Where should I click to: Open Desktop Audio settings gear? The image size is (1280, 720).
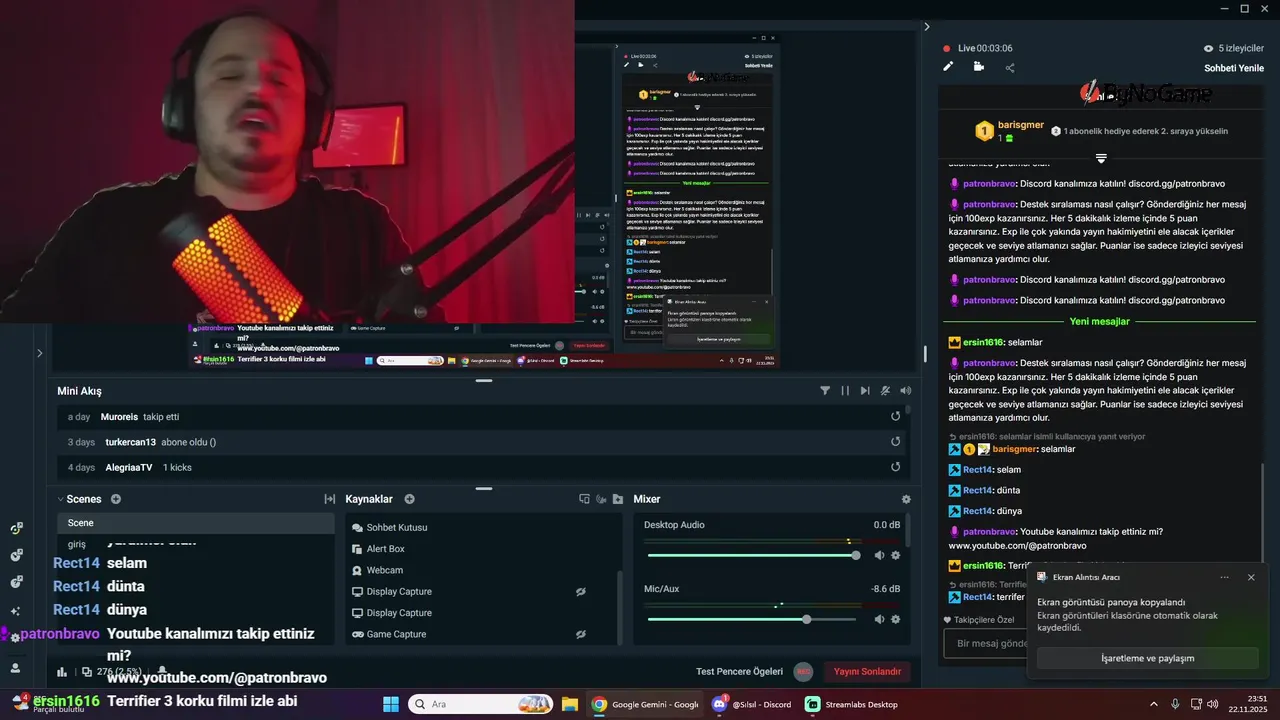896,555
